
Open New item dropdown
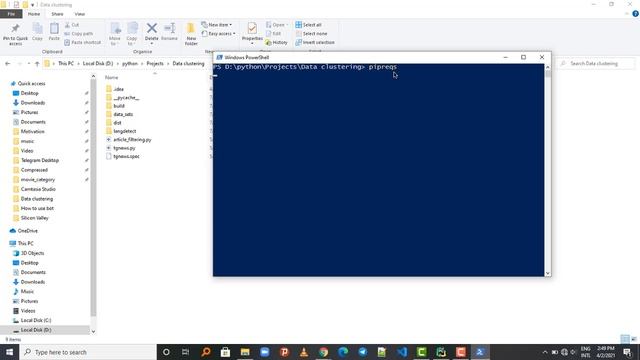[216, 25]
